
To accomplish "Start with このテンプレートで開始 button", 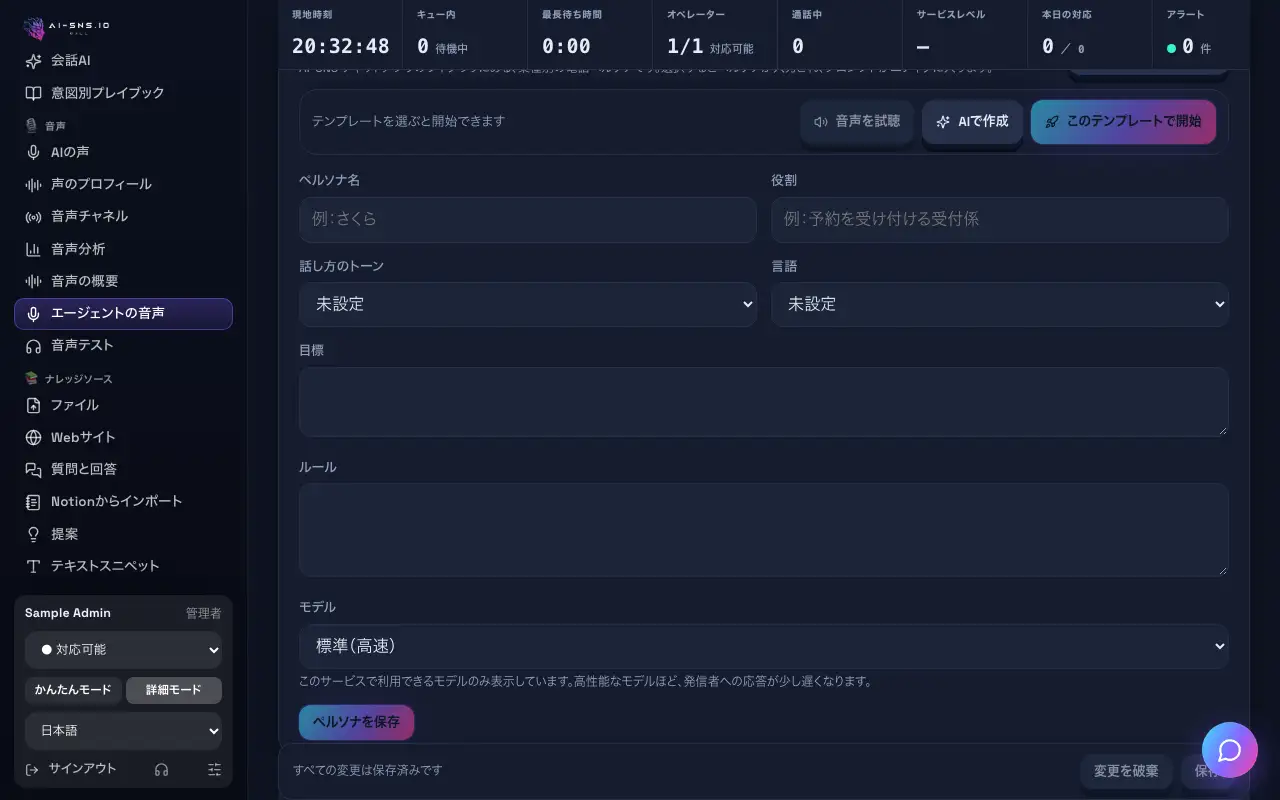I will pos(1123,121).
